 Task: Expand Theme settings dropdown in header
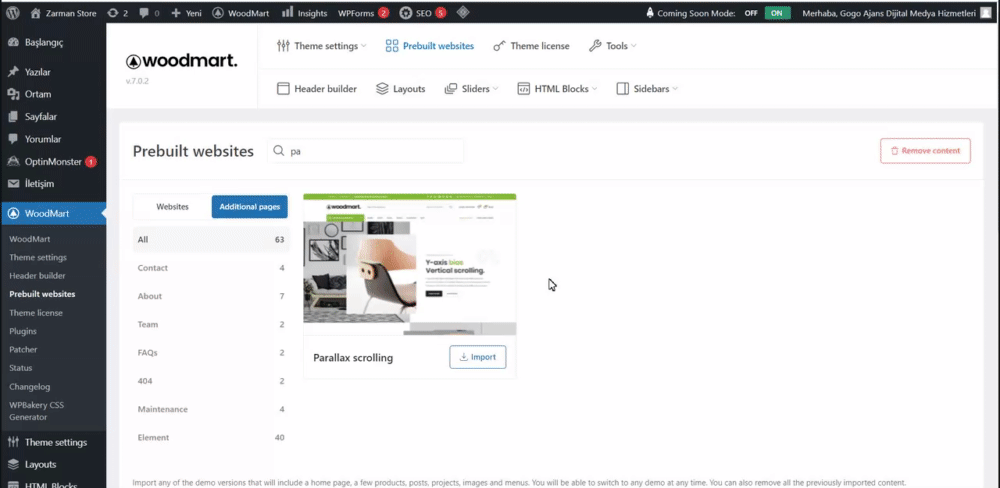321,46
